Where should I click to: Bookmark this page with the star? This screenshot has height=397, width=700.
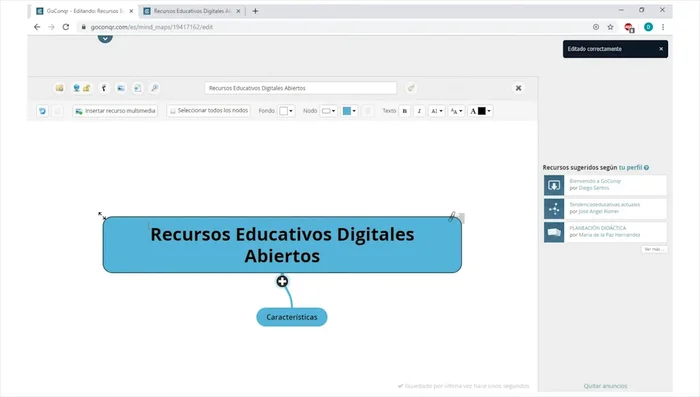point(610,27)
